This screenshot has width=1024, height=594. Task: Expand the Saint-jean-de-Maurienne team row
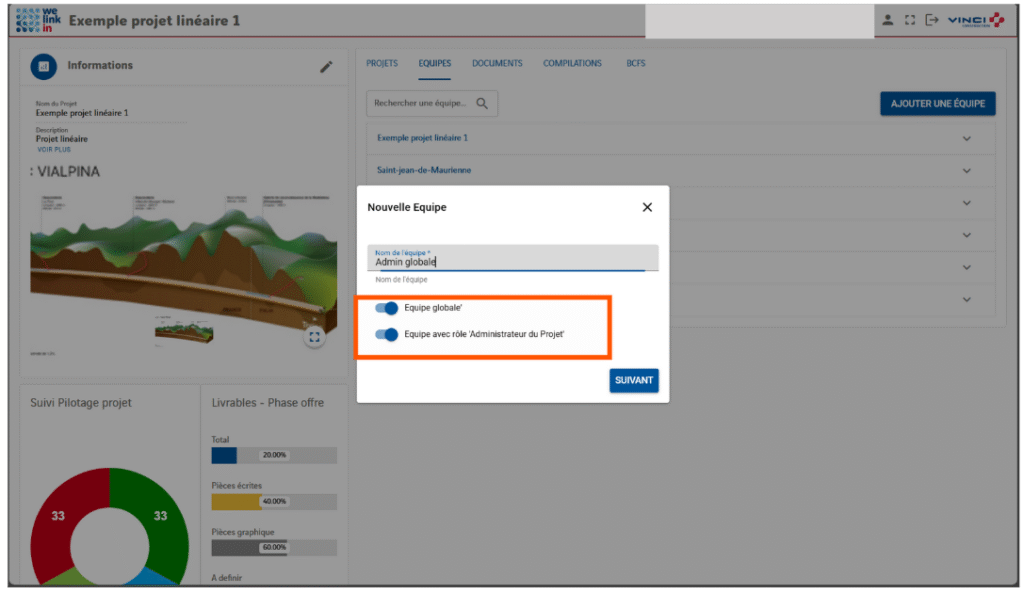966,171
